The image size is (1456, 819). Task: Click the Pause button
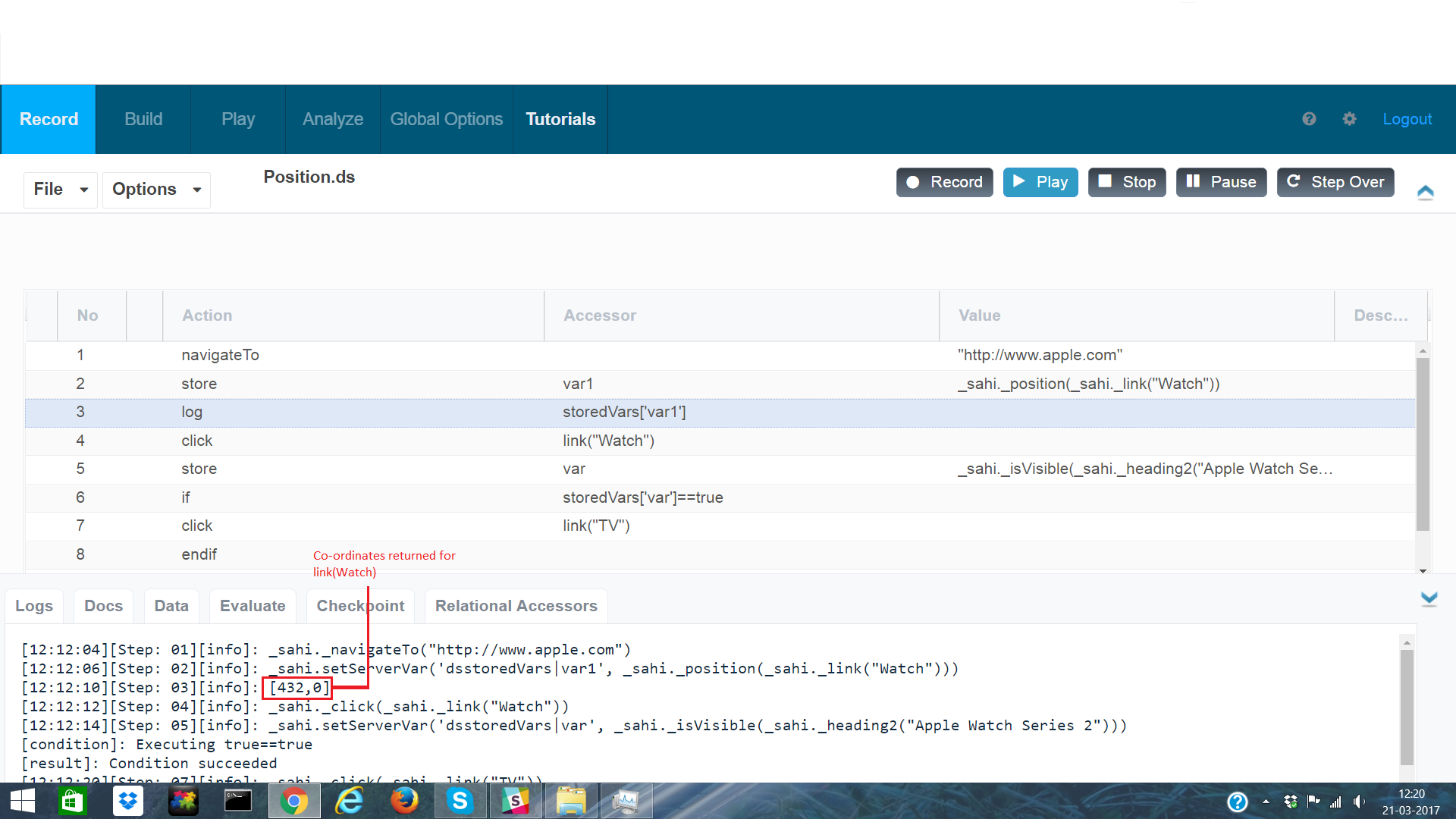(x=1221, y=182)
